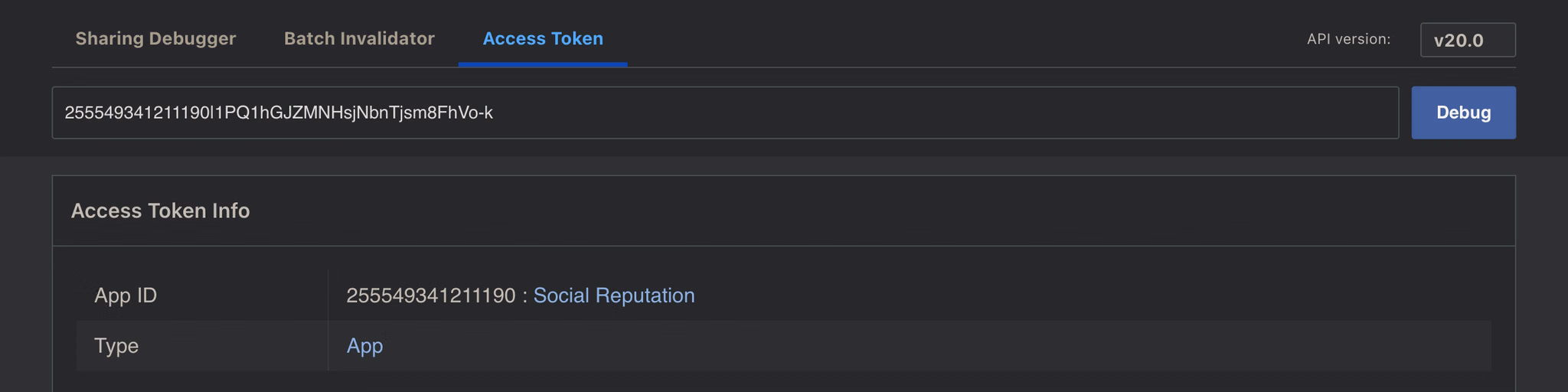Click the colon separator after App ID number

point(524,296)
